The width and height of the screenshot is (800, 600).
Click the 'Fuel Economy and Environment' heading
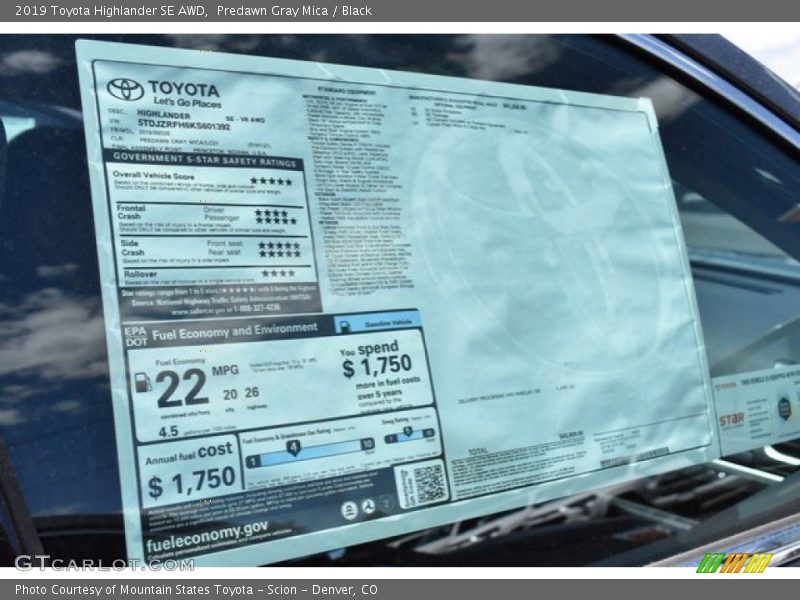pos(235,332)
